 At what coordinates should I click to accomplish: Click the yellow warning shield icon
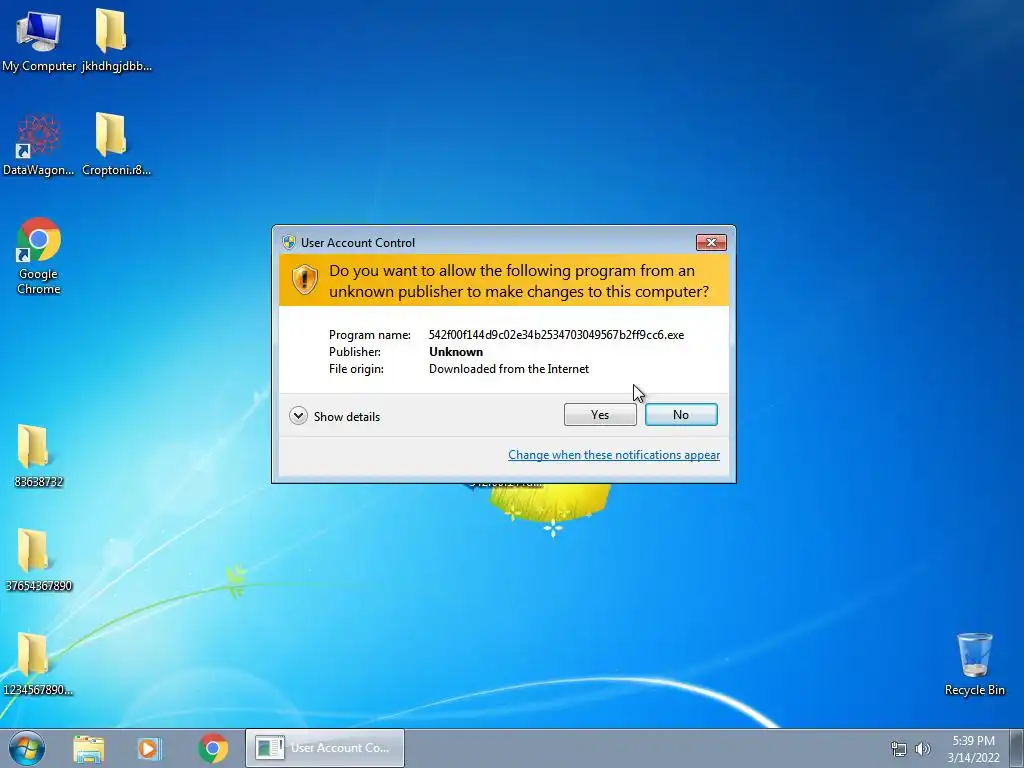304,280
